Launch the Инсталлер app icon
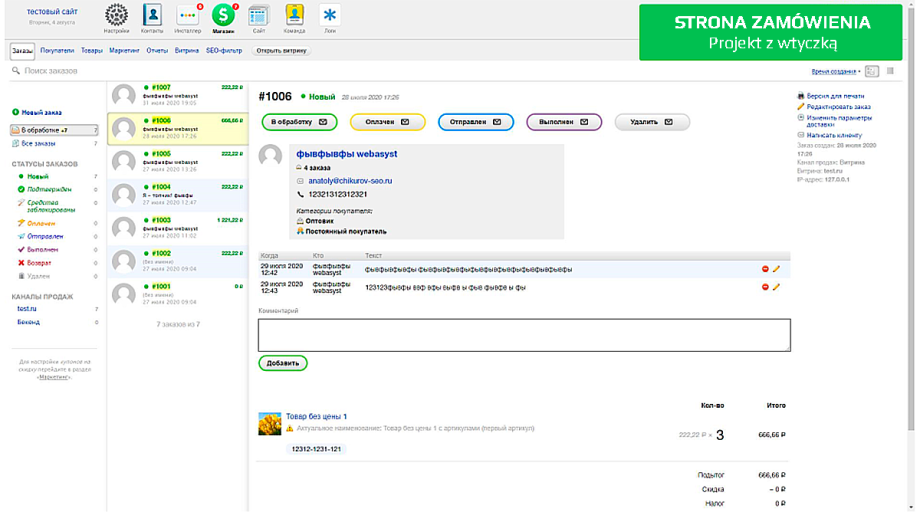This screenshot has width=920, height=512. click(187, 15)
